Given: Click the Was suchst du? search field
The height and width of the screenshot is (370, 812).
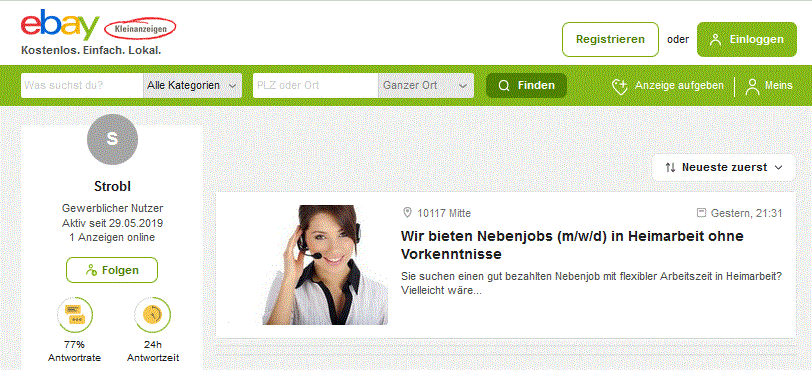Looking at the screenshot, I should 82,86.
